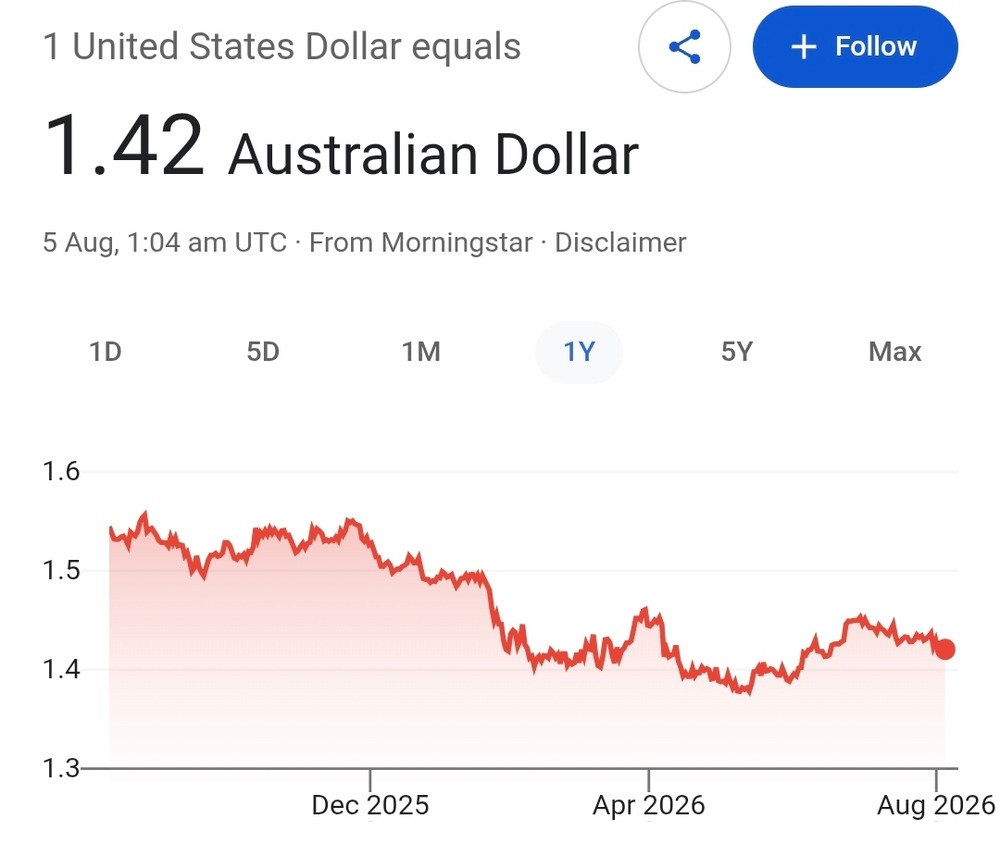Click the 1.5 y-axis label

point(61,570)
